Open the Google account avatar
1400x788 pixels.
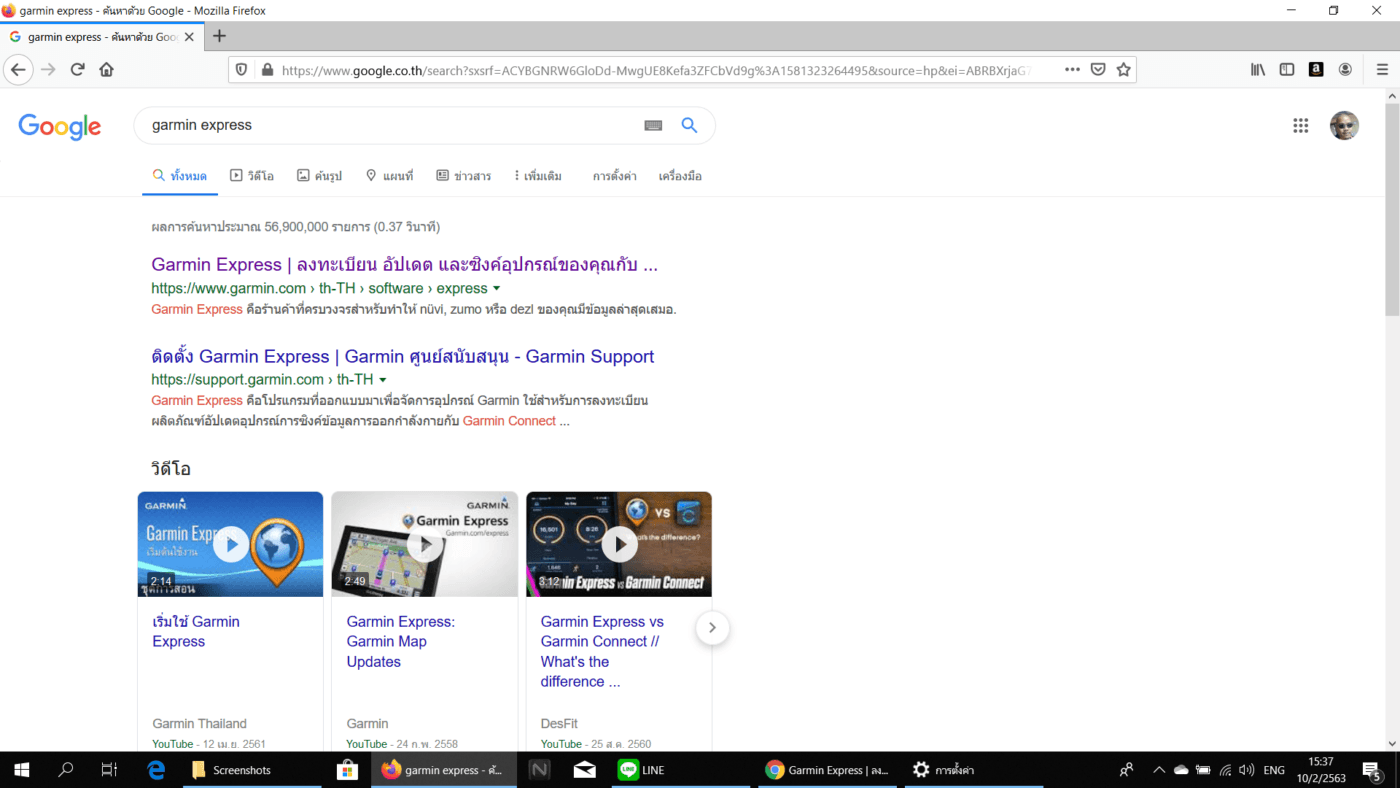click(1344, 125)
